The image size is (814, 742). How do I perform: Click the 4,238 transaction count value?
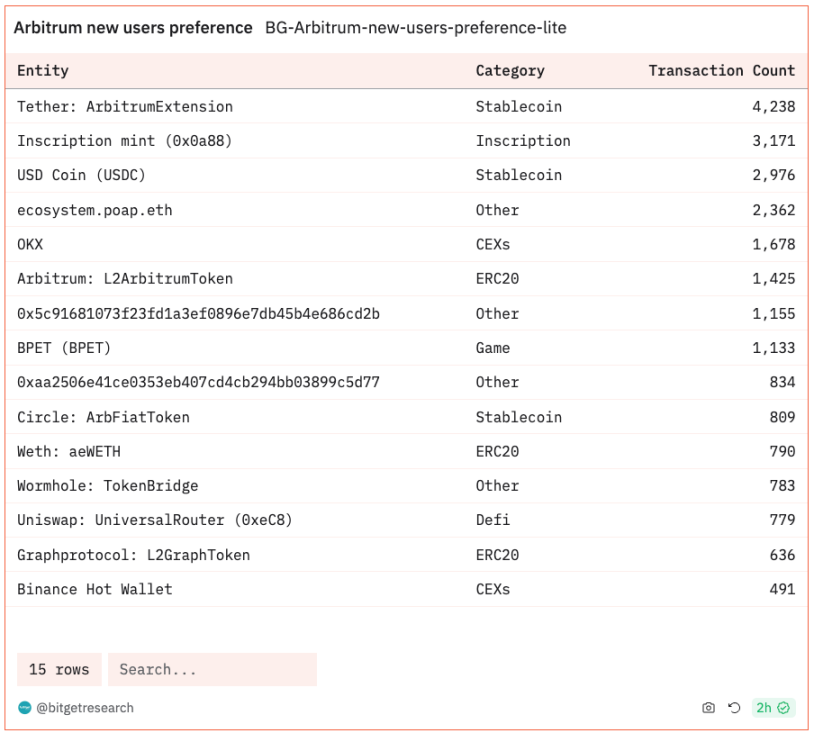point(773,107)
